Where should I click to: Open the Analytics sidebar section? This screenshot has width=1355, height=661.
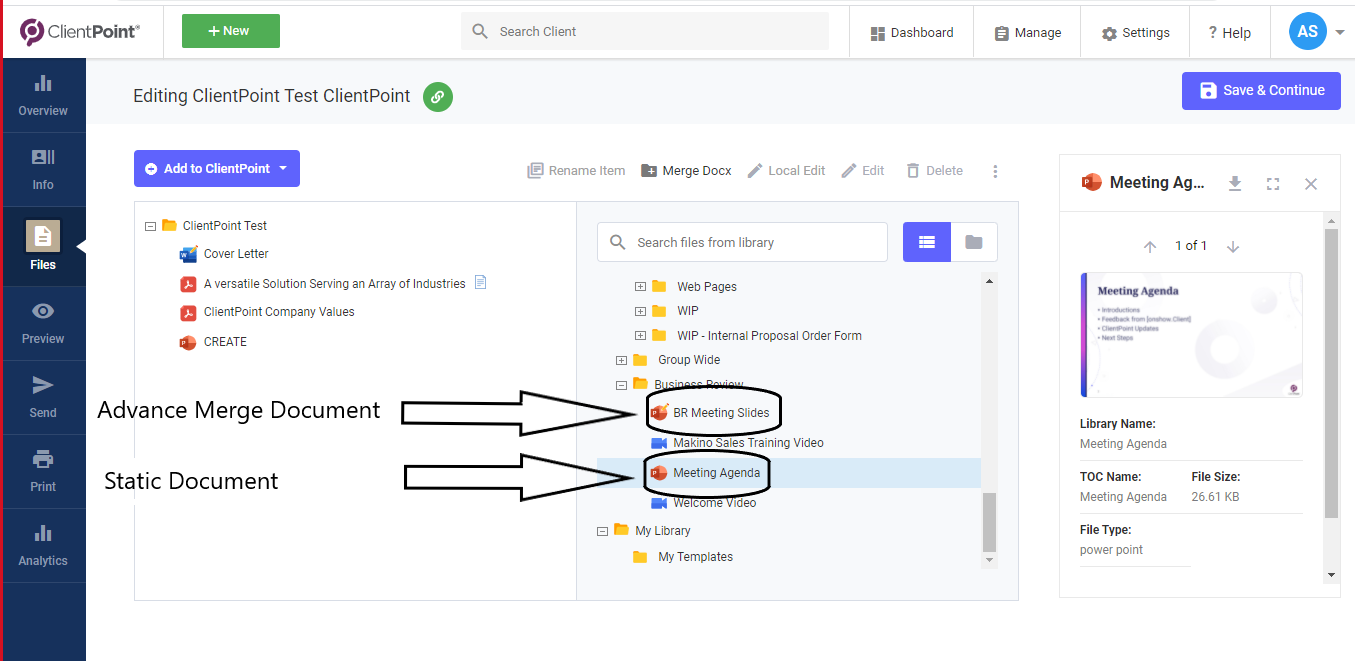[x=43, y=545]
